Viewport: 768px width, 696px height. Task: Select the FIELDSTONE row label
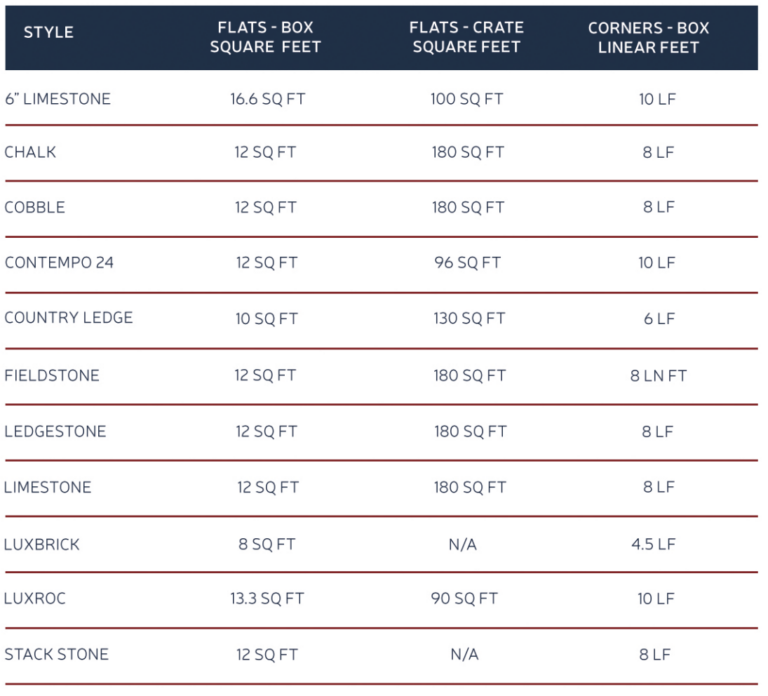pos(52,376)
